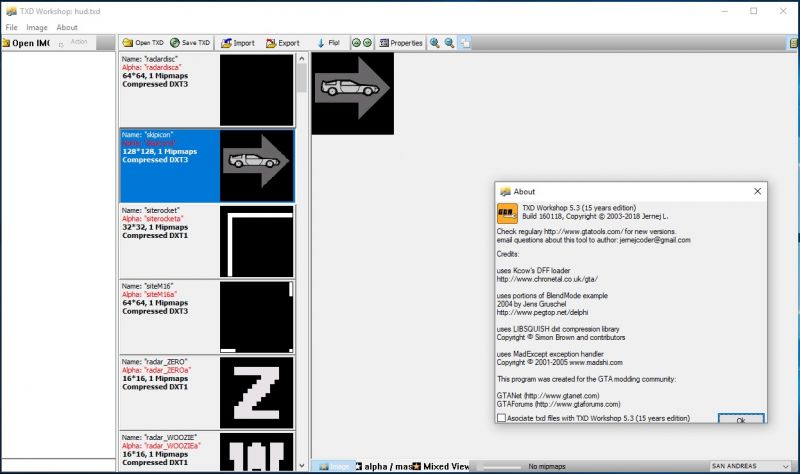Viewport: 800px width, 474px height.
Task: Click the zoom out magnifier icon
Action: click(449, 43)
